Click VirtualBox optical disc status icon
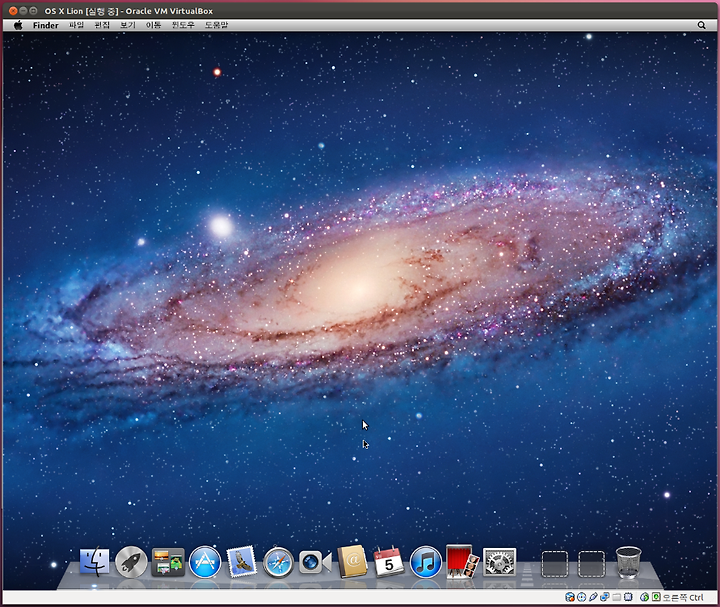Viewport: 720px width, 607px height. [x=582, y=597]
